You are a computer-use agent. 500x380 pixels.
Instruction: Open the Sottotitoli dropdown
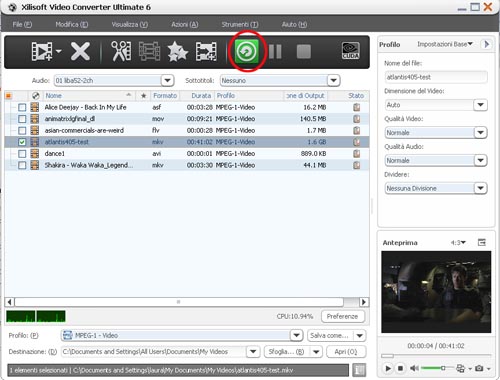click(333, 80)
